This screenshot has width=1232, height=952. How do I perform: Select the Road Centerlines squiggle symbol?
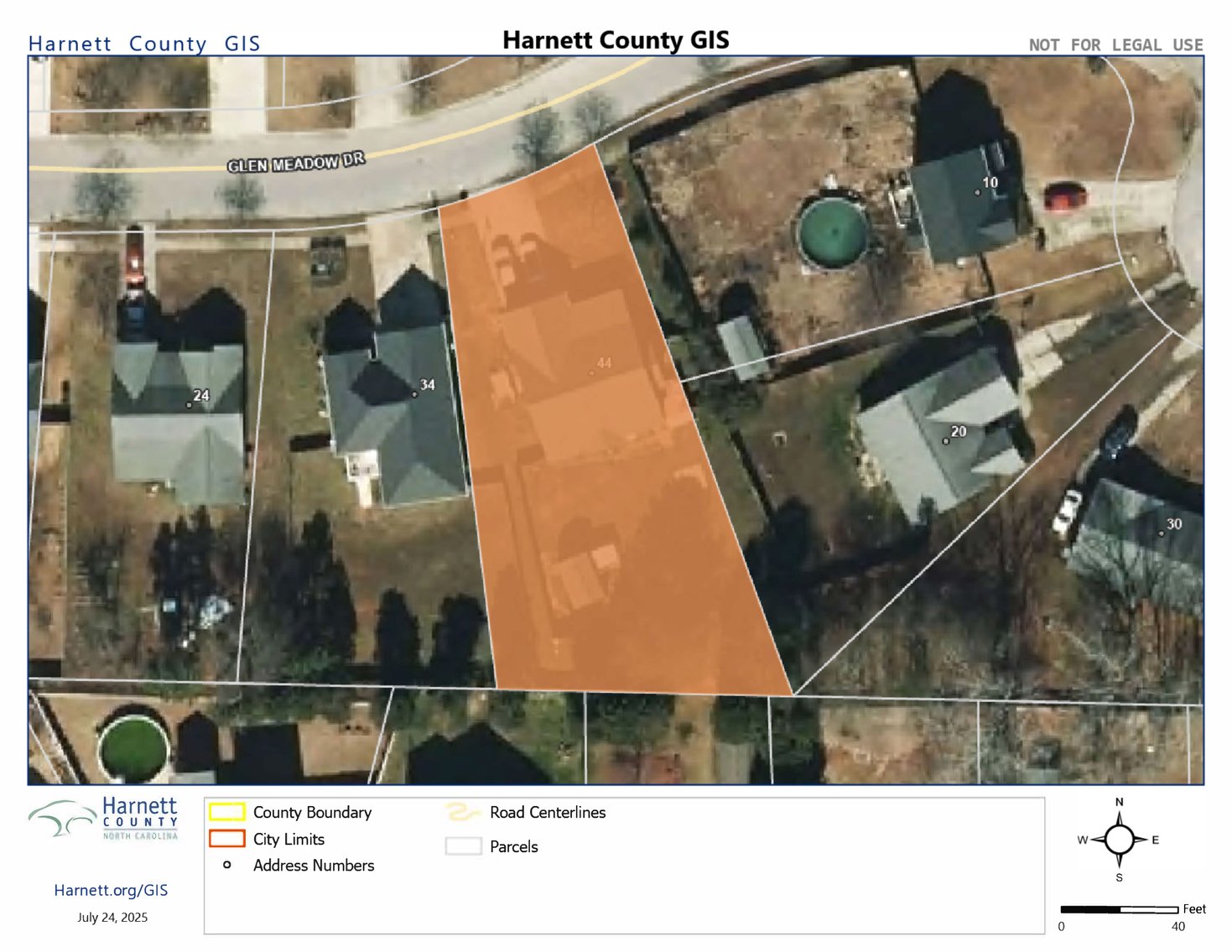(x=462, y=812)
